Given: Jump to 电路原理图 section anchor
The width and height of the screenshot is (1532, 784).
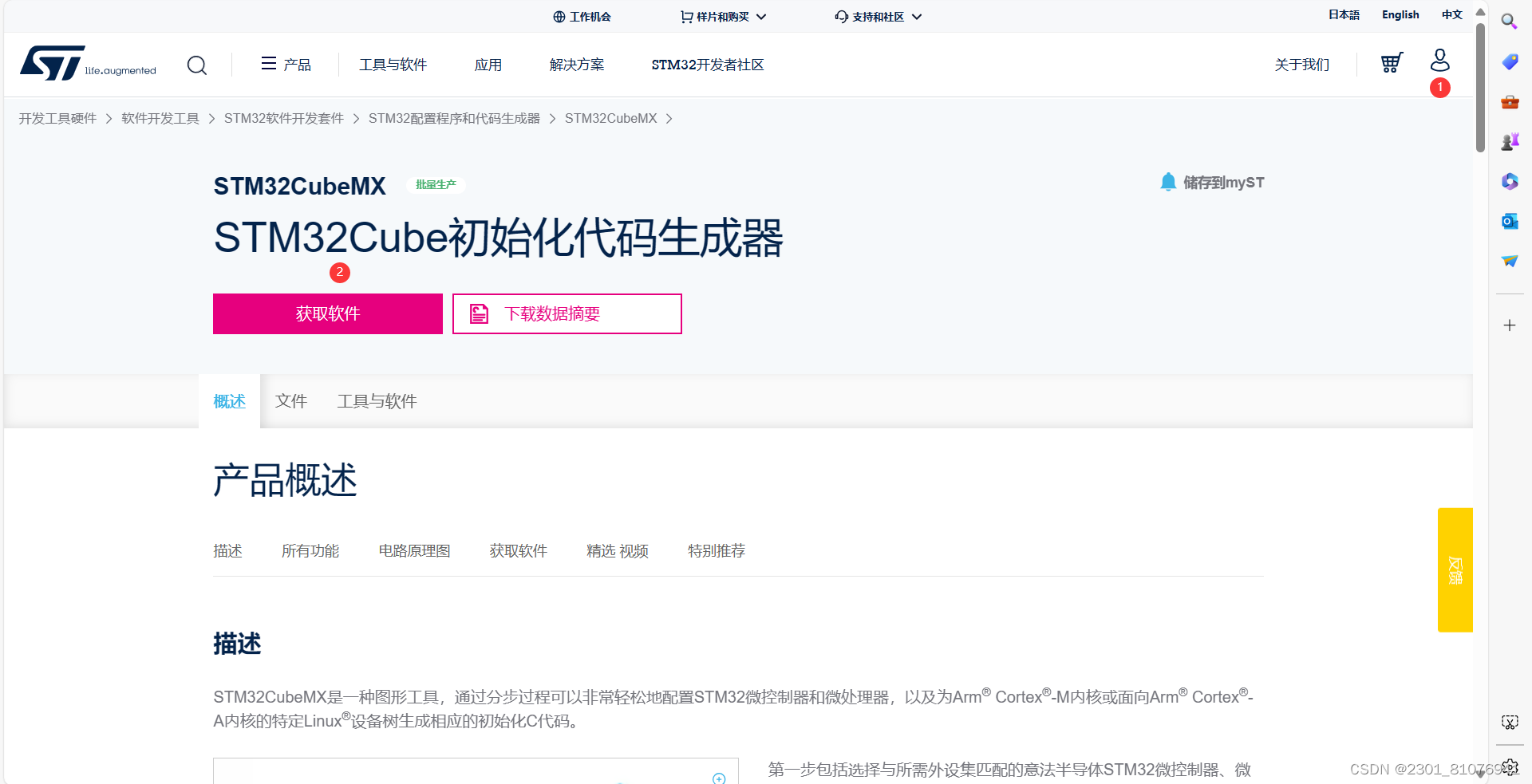Looking at the screenshot, I should (414, 551).
